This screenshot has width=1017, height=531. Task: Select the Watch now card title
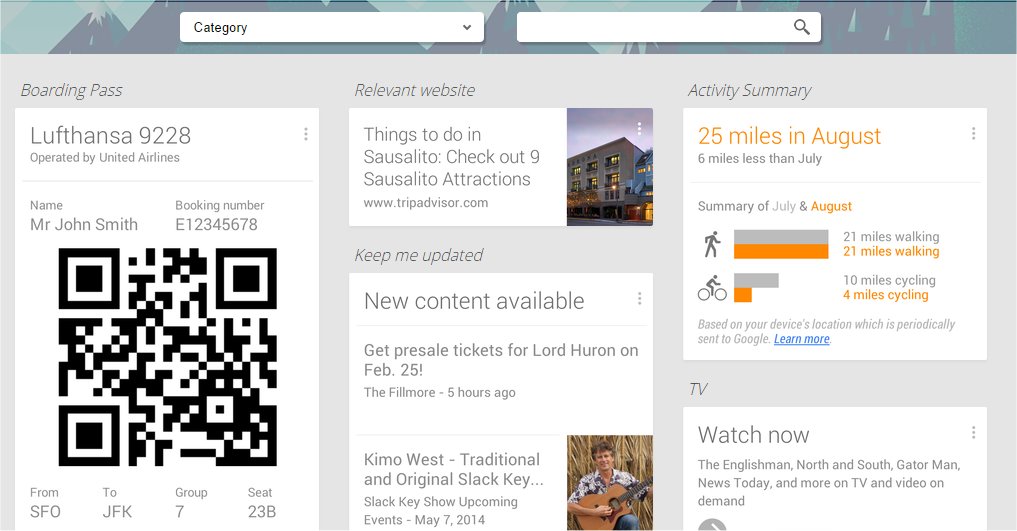tap(753, 435)
